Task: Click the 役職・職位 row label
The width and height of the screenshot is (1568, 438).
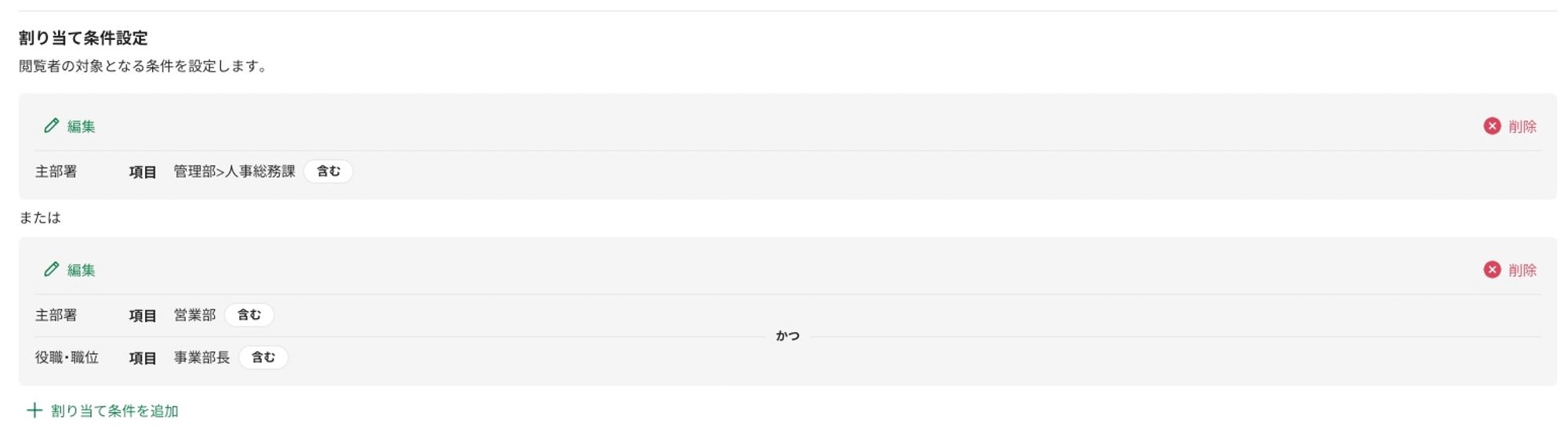Action: (67, 357)
